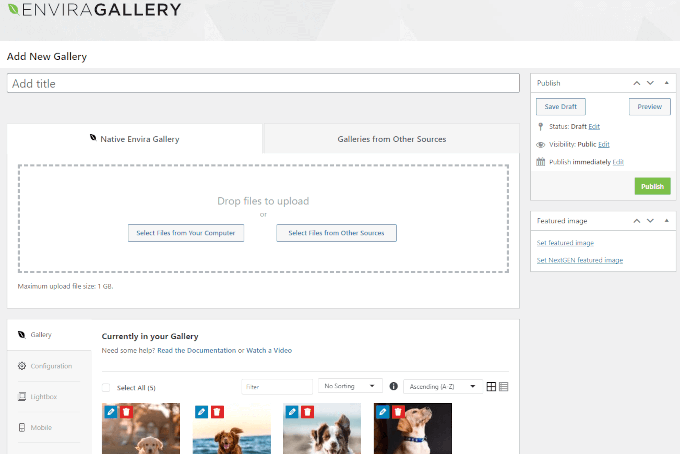Move the Publish panel down with the arrow
This screenshot has height=454, width=680.
click(x=650, y=83)
